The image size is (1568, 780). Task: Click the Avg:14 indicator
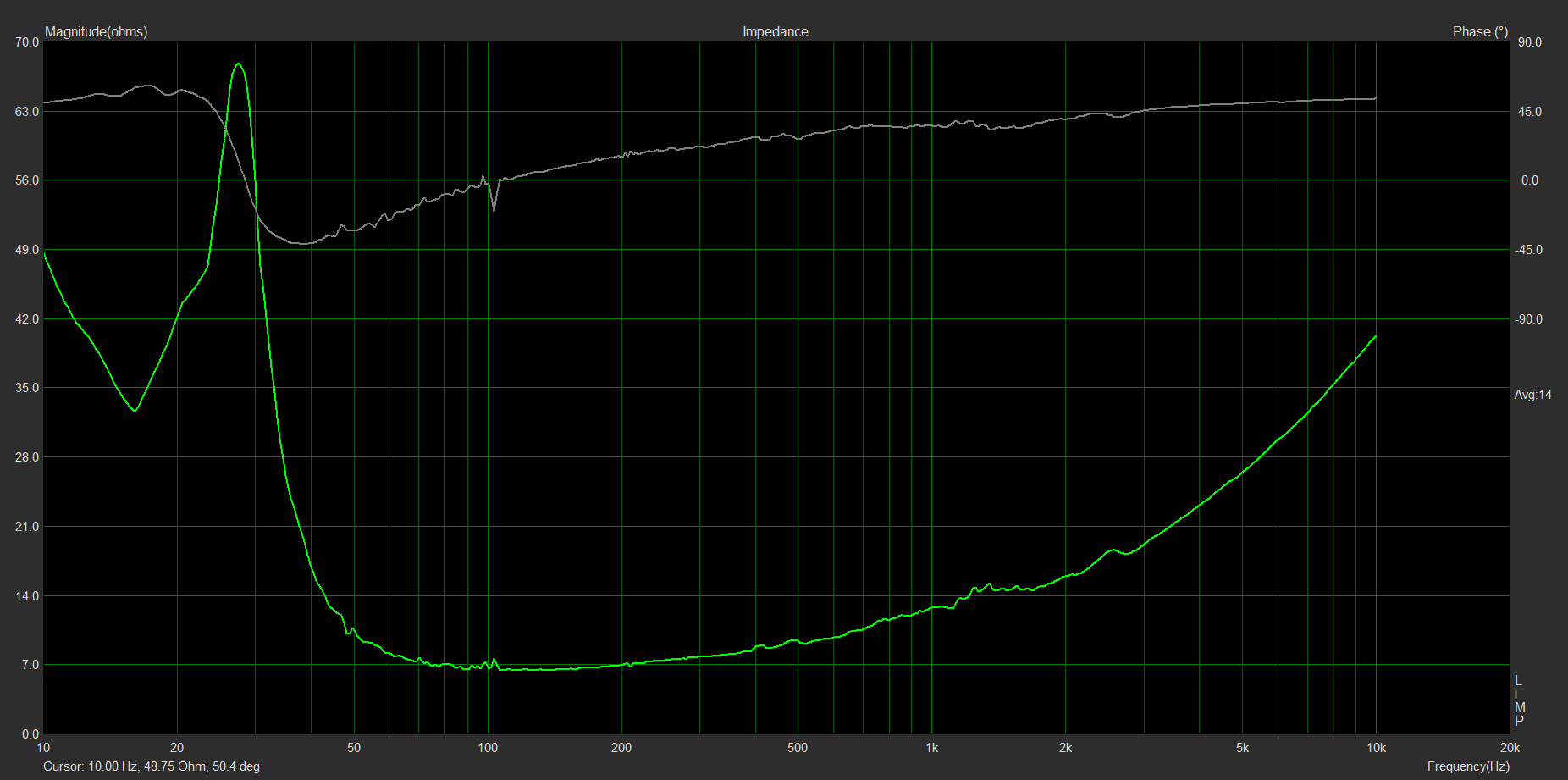click(x=1532, y=395)
